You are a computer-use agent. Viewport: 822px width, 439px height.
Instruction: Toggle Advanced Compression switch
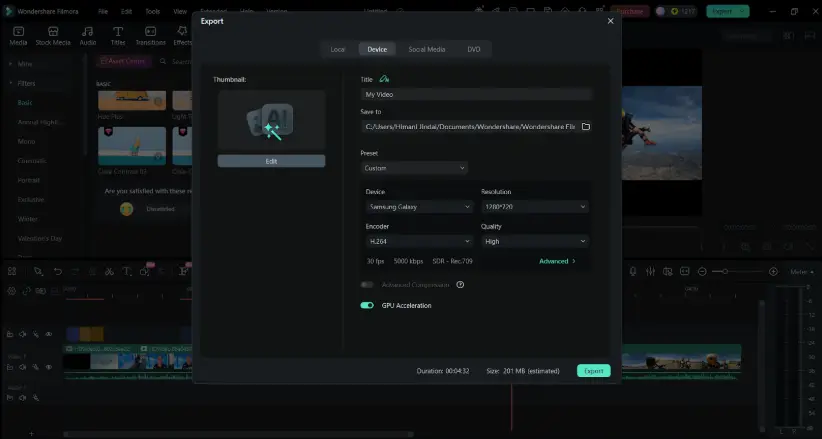[x=367, y=285]
